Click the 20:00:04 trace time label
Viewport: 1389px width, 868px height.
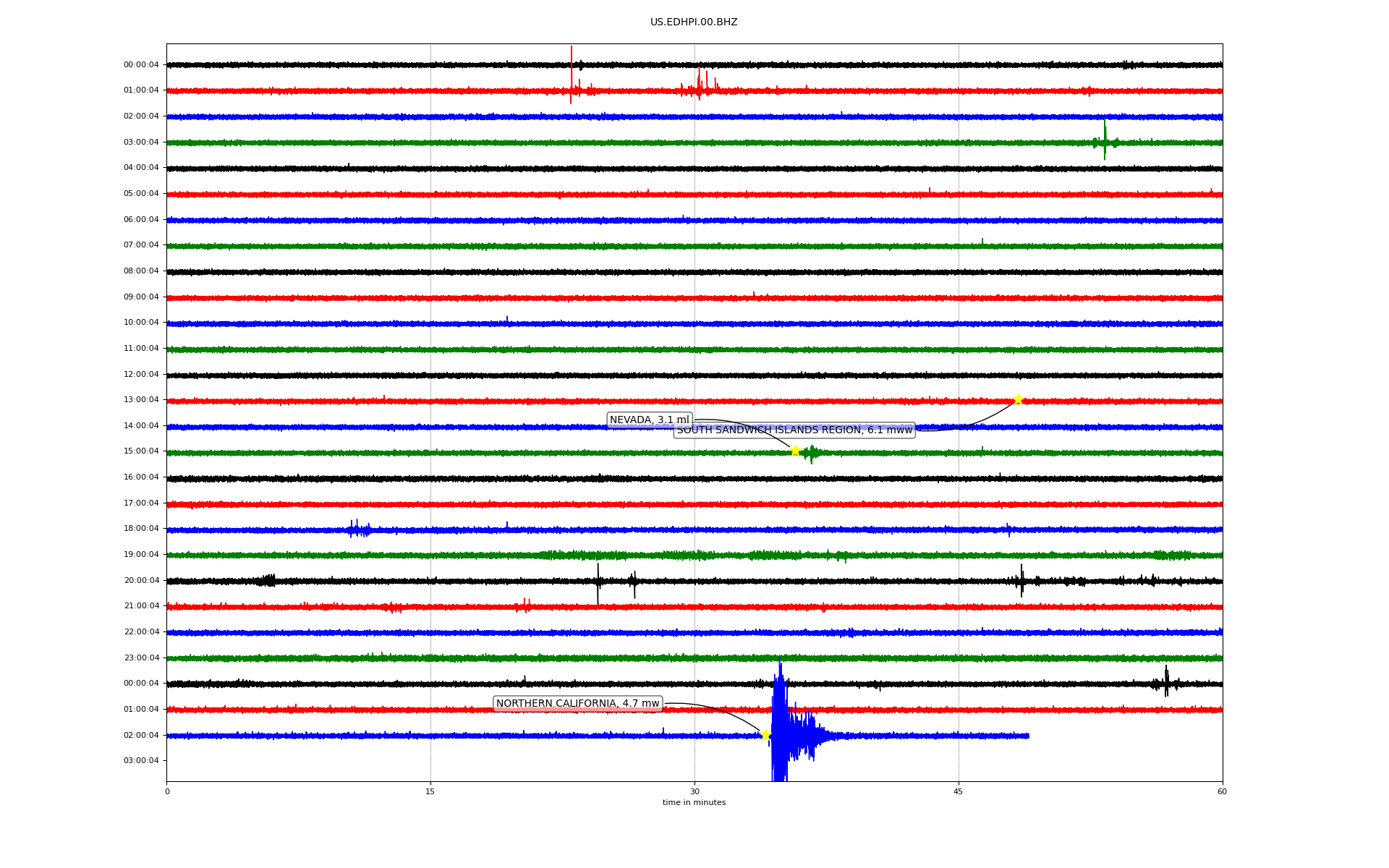click(141, 581)
